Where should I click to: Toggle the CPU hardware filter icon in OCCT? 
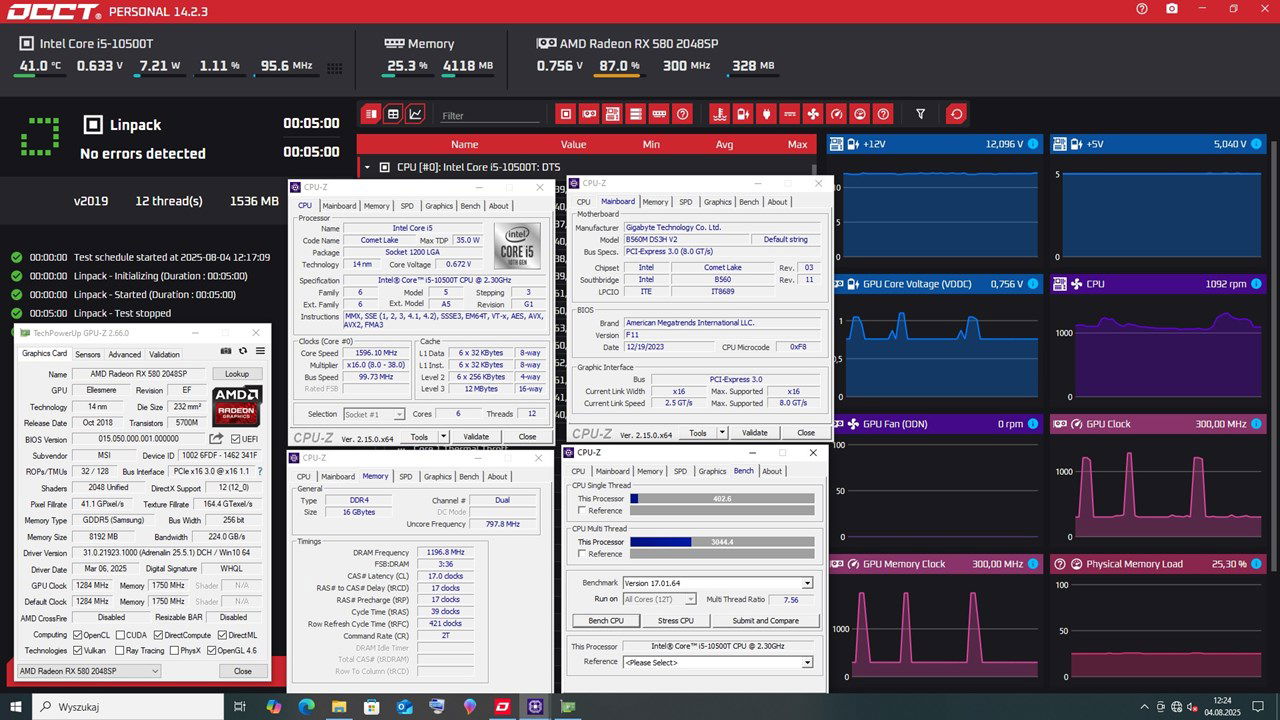(x=566, y=114)
